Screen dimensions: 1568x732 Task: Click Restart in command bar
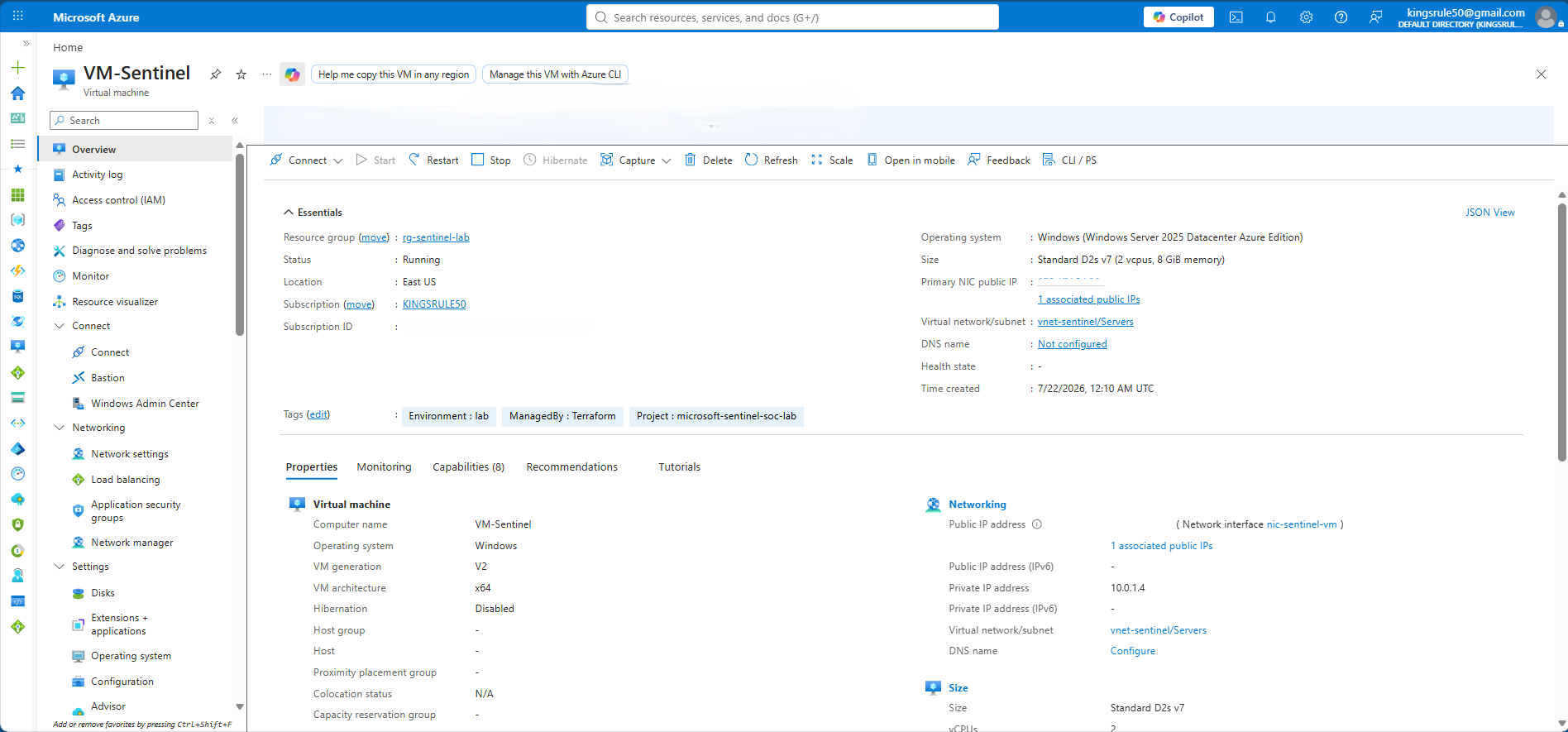(x=433, y=160)
